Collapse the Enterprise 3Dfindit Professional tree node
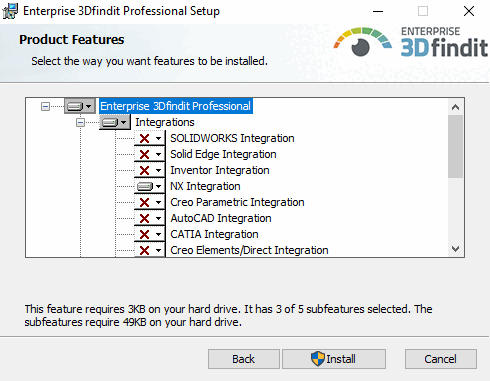The width and height of the screenshot is (490, 381). pyautogui.click(x=45, y=107)
